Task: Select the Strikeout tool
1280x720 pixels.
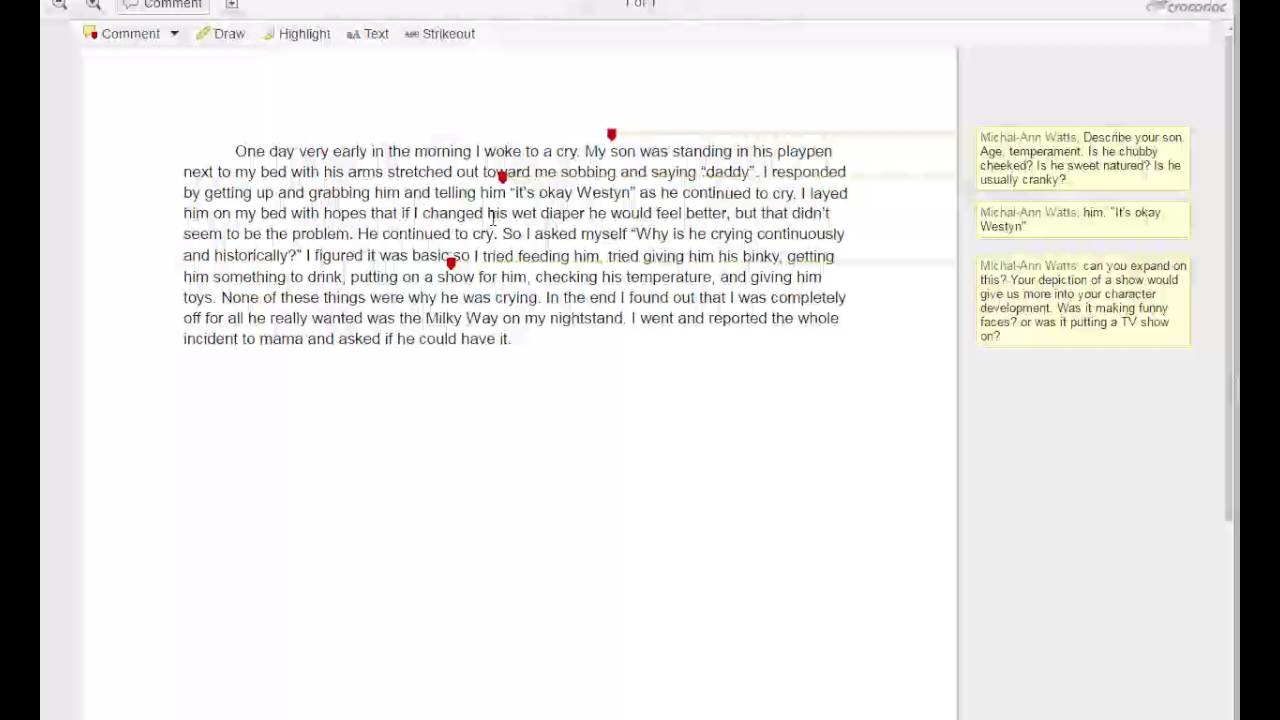Action: [x=440, y=34]
